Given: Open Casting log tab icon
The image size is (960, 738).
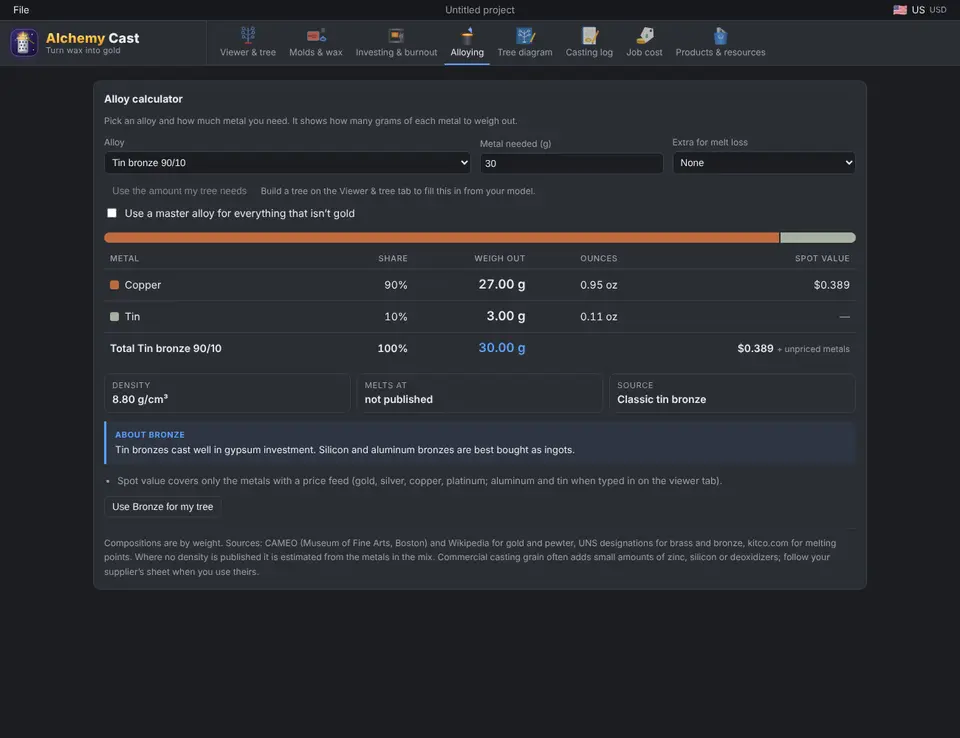Looking at the screenshot, I should pos(589,35).
